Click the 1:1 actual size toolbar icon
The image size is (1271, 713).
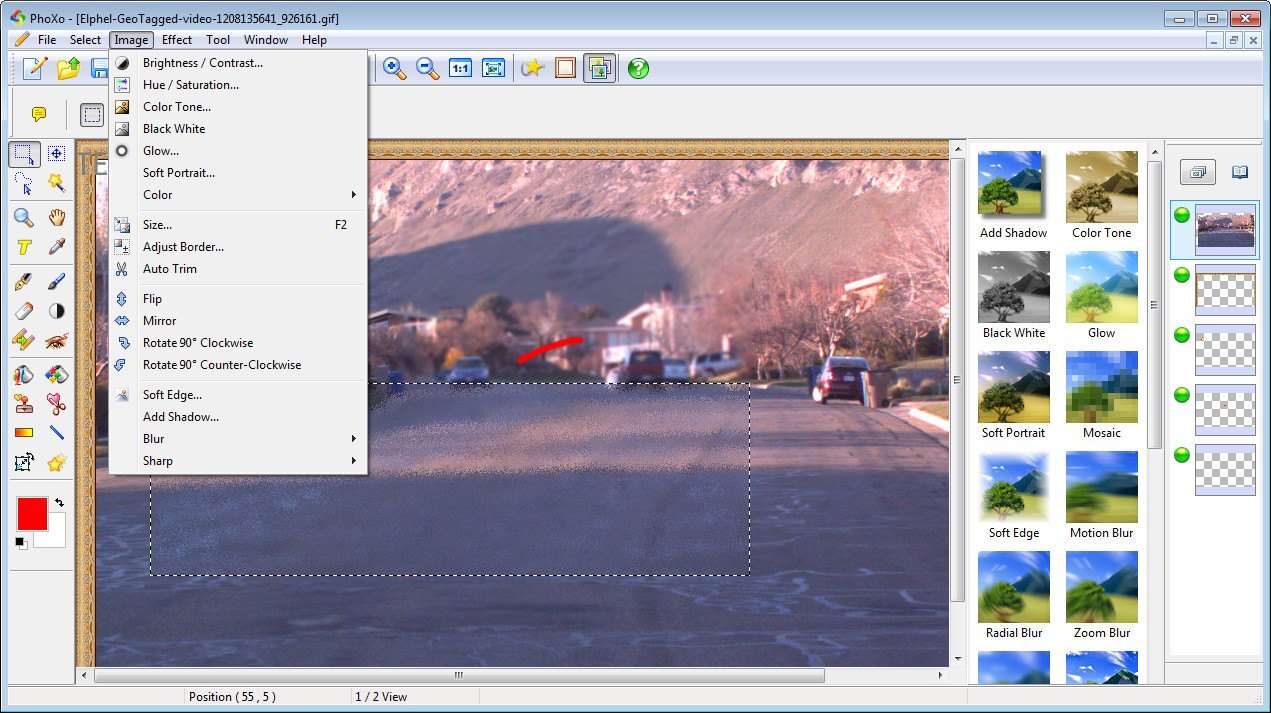(460, 68)
